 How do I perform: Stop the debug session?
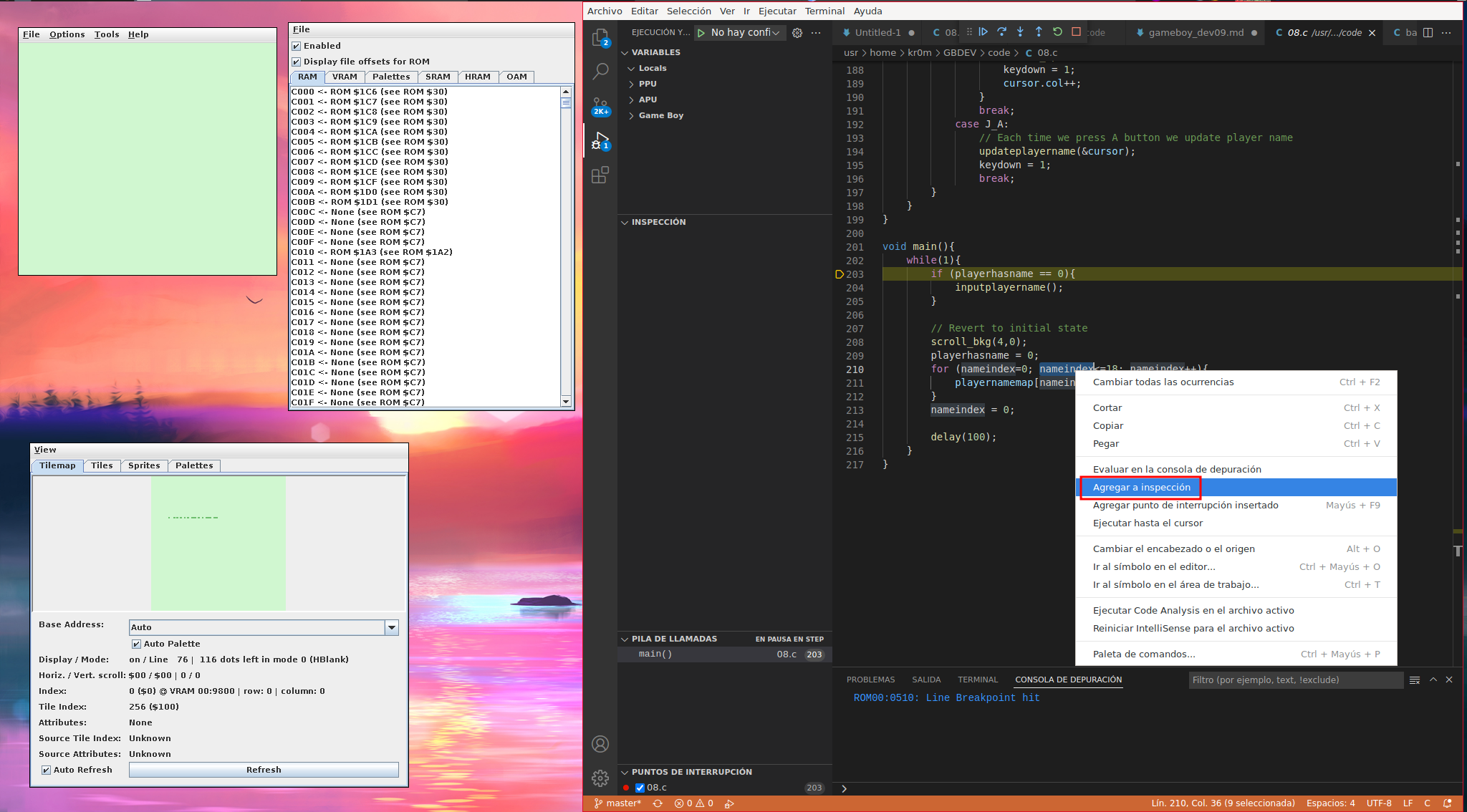[x=1076, y=32]
